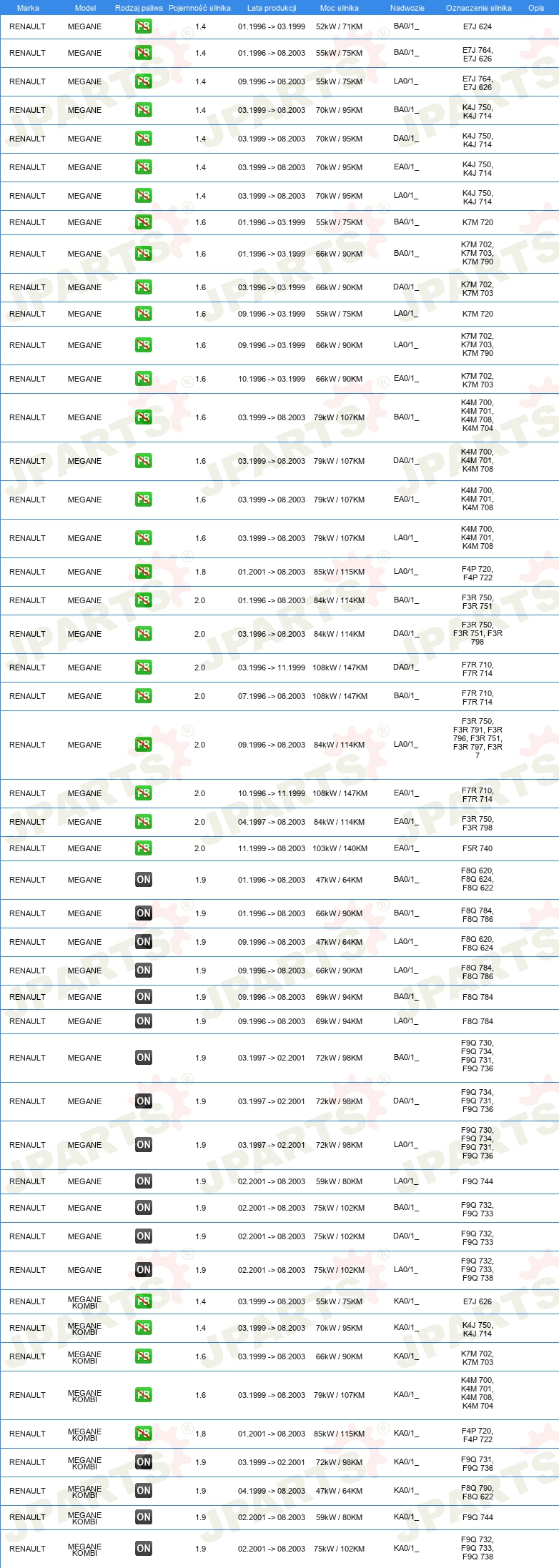
Task: Click petrol icon in 03.1996 -> 11.1999 row
Action: [x=143, y=668]
